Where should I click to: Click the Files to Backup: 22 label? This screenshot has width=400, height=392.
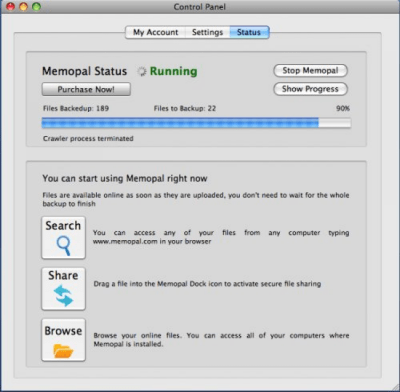pos(185,108)
